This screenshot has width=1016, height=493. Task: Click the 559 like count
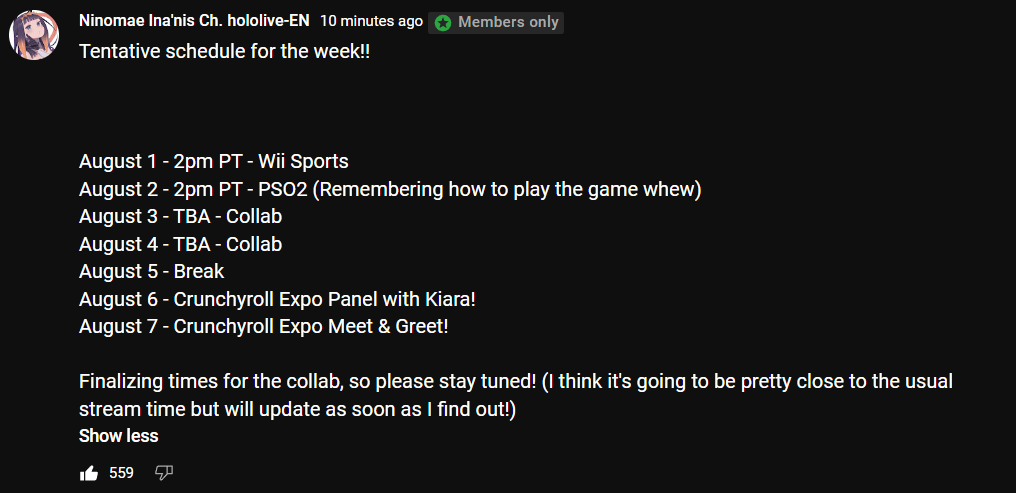pyautogui.click(x=121, y=473)
